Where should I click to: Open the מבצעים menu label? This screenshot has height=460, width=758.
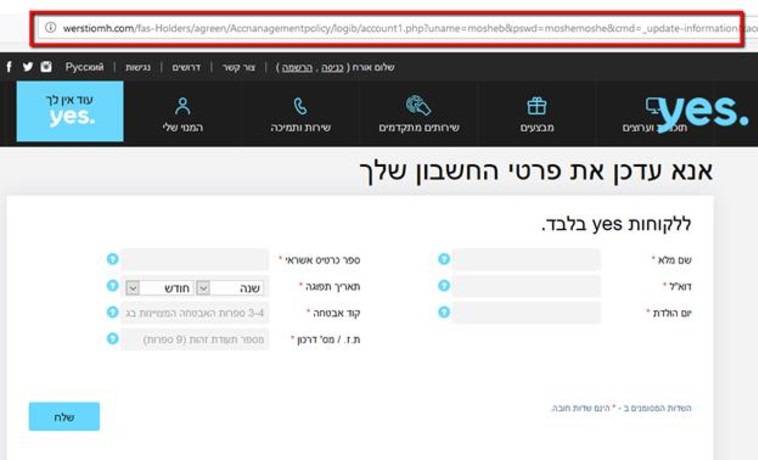(x=537, y=128)
